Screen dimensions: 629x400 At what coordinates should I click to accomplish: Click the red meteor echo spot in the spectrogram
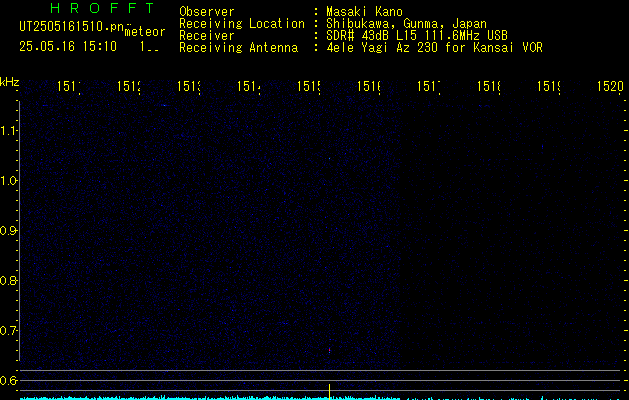coord(329,350)
